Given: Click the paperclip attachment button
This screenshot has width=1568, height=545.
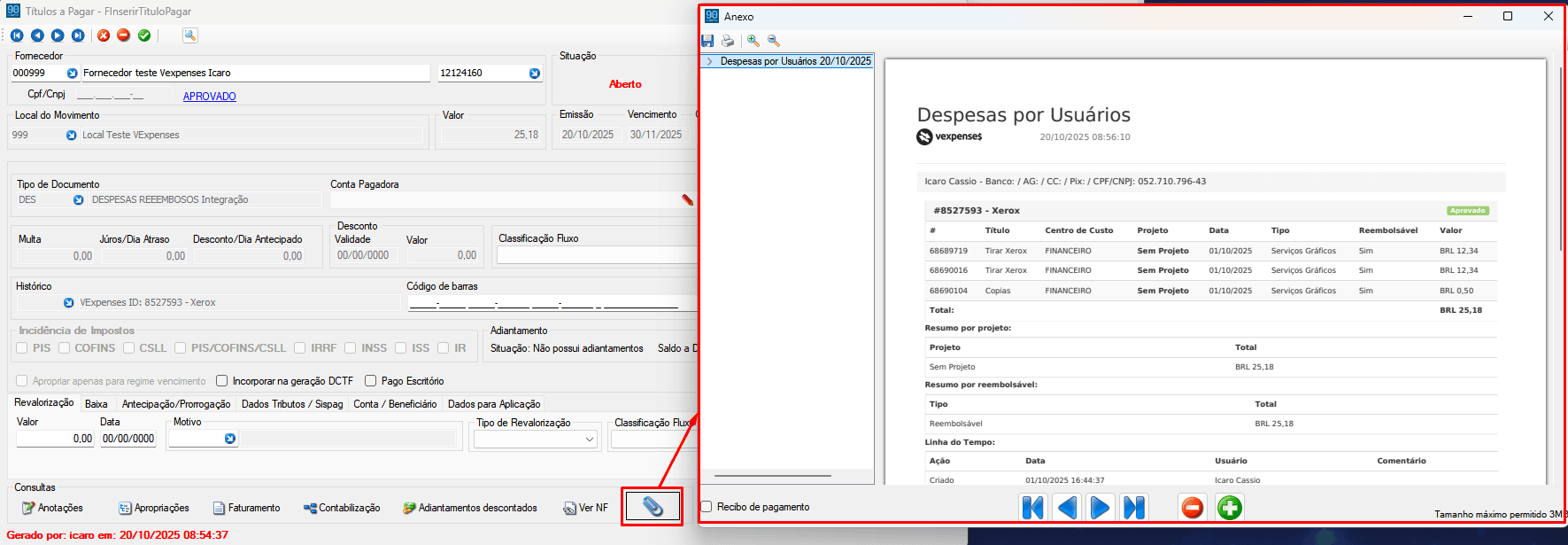Looking at the screenshot, I should click(x=653, y=507).
